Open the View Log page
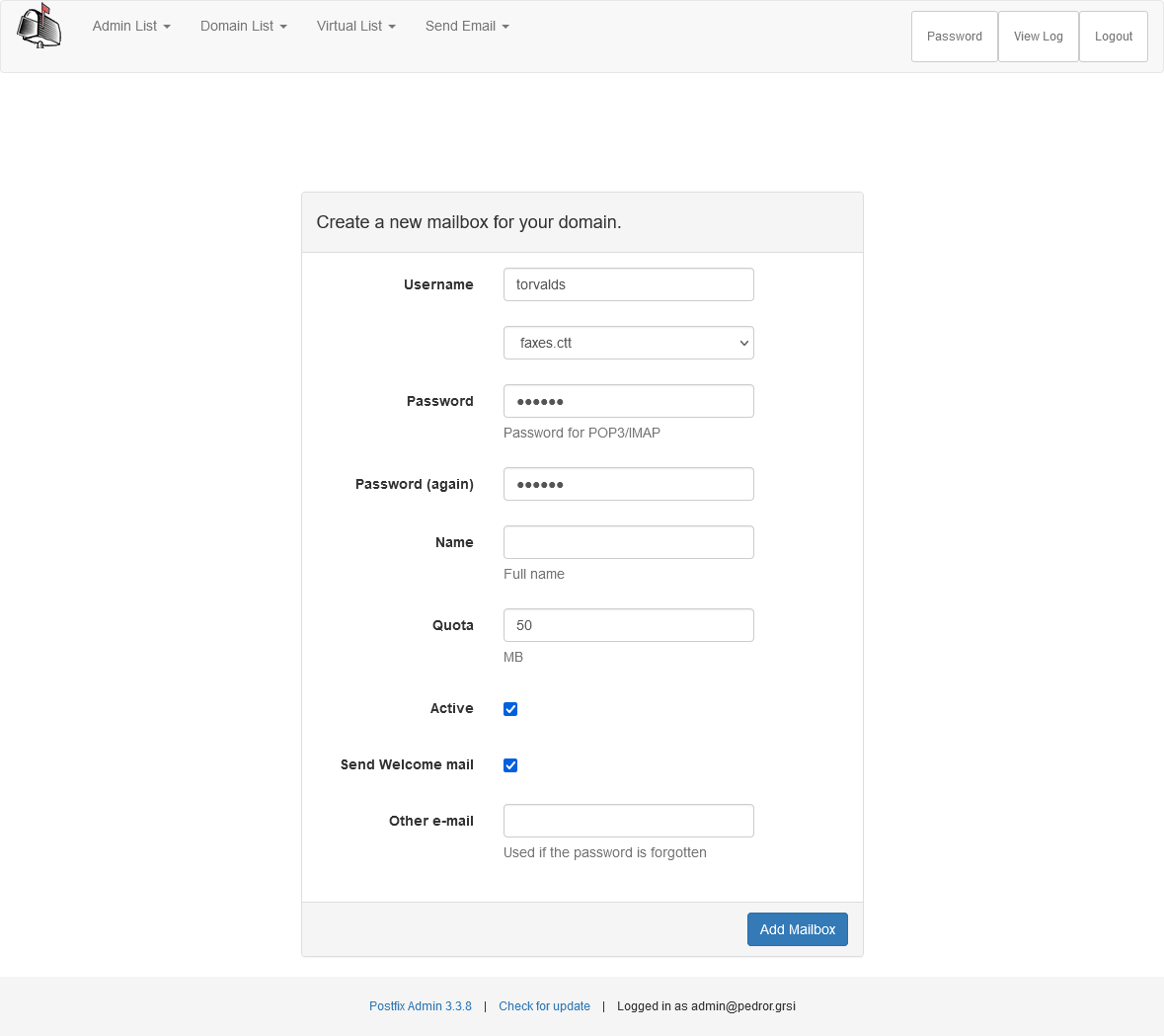The width and height of the screenshot is (1164, 1036). 1038,36
